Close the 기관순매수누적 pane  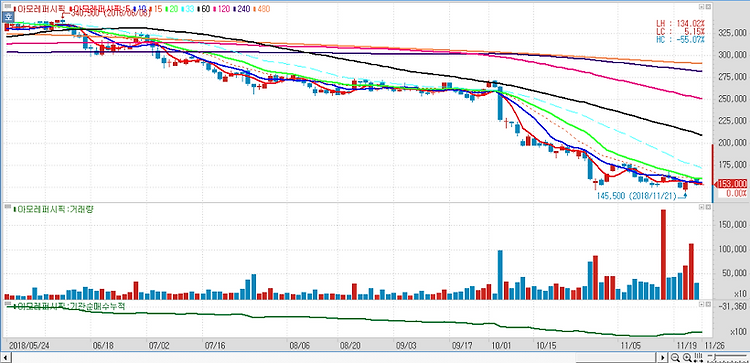(707, 304)
